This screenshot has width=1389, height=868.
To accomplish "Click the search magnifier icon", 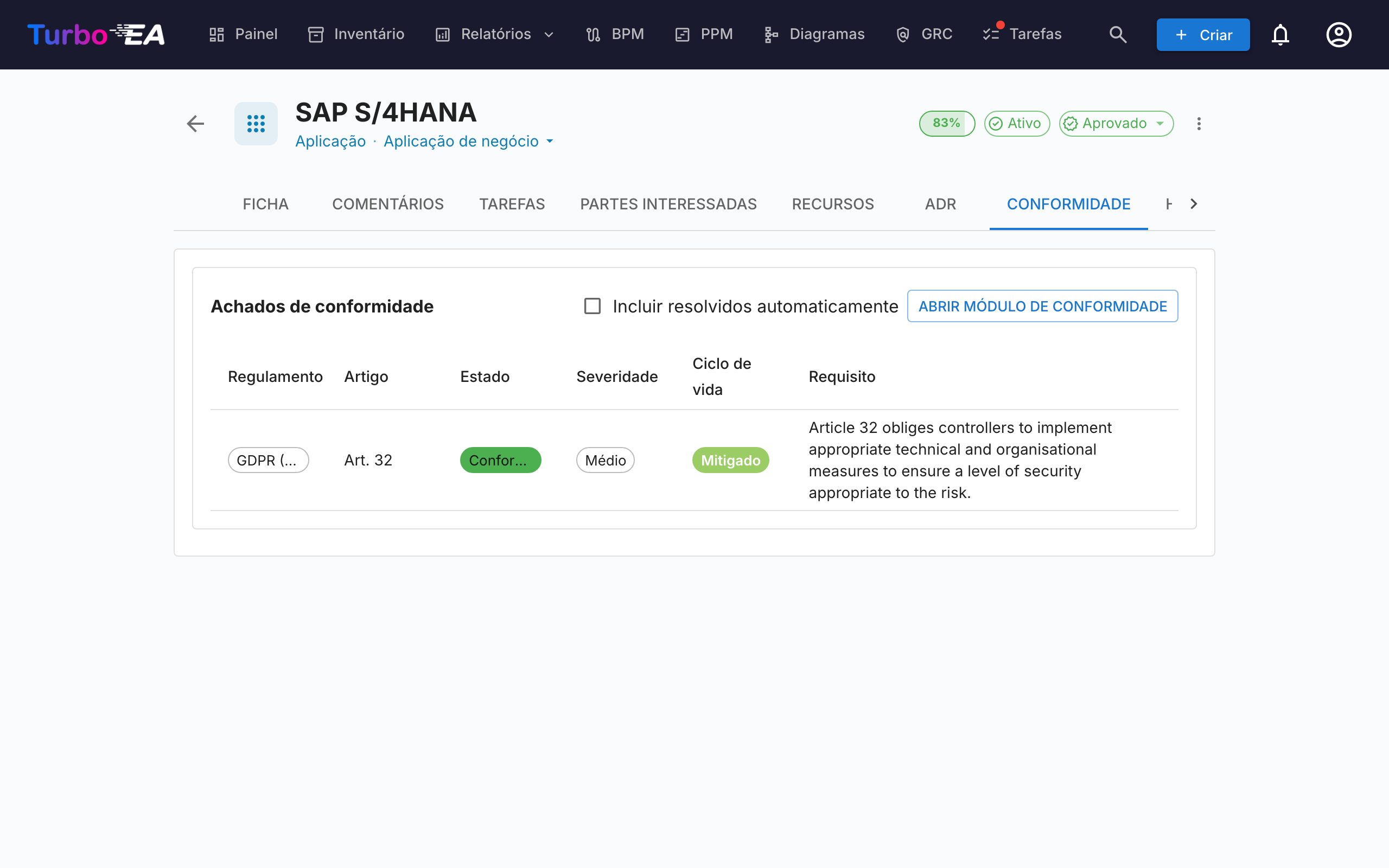I will pyautogui.click(x=1118, y=34).
